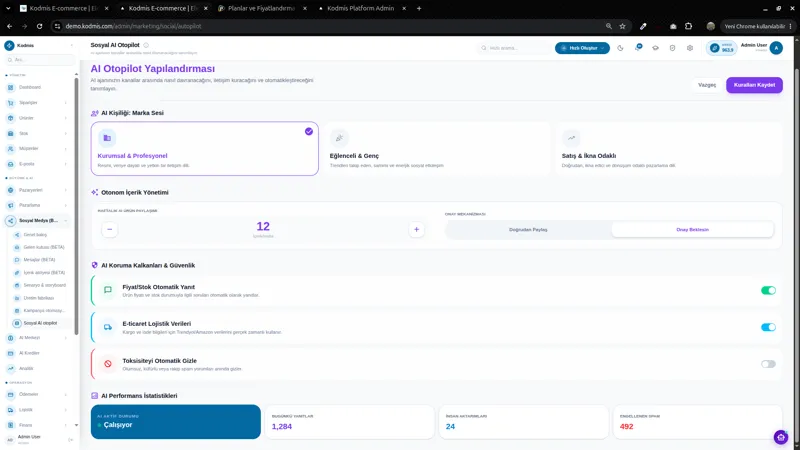Expand the Siparişler submenu chevron
The width and height of the screenshot is (800, 450).
point(66,103)
